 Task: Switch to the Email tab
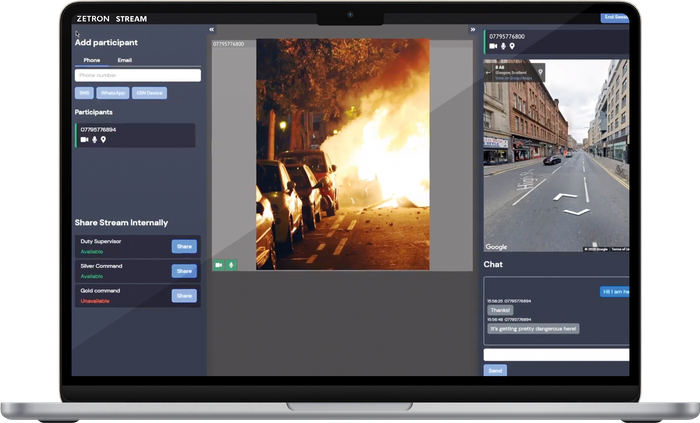click(124, 60)
